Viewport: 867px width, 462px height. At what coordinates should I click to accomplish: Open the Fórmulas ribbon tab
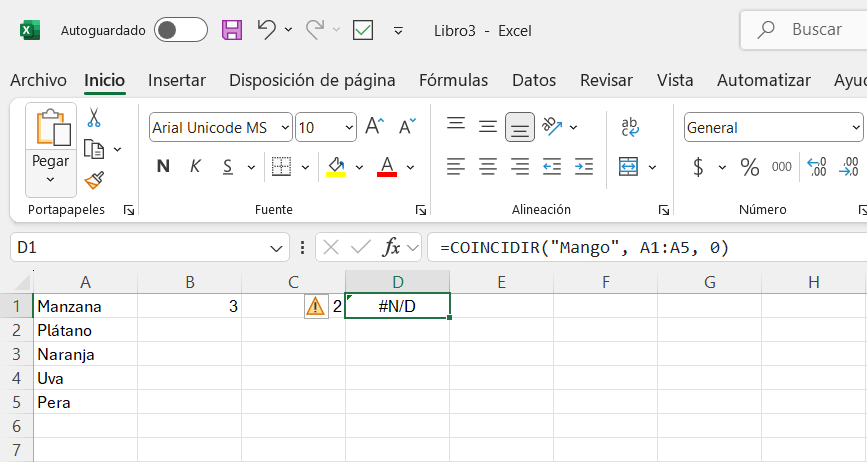click(x=453, y=80)
